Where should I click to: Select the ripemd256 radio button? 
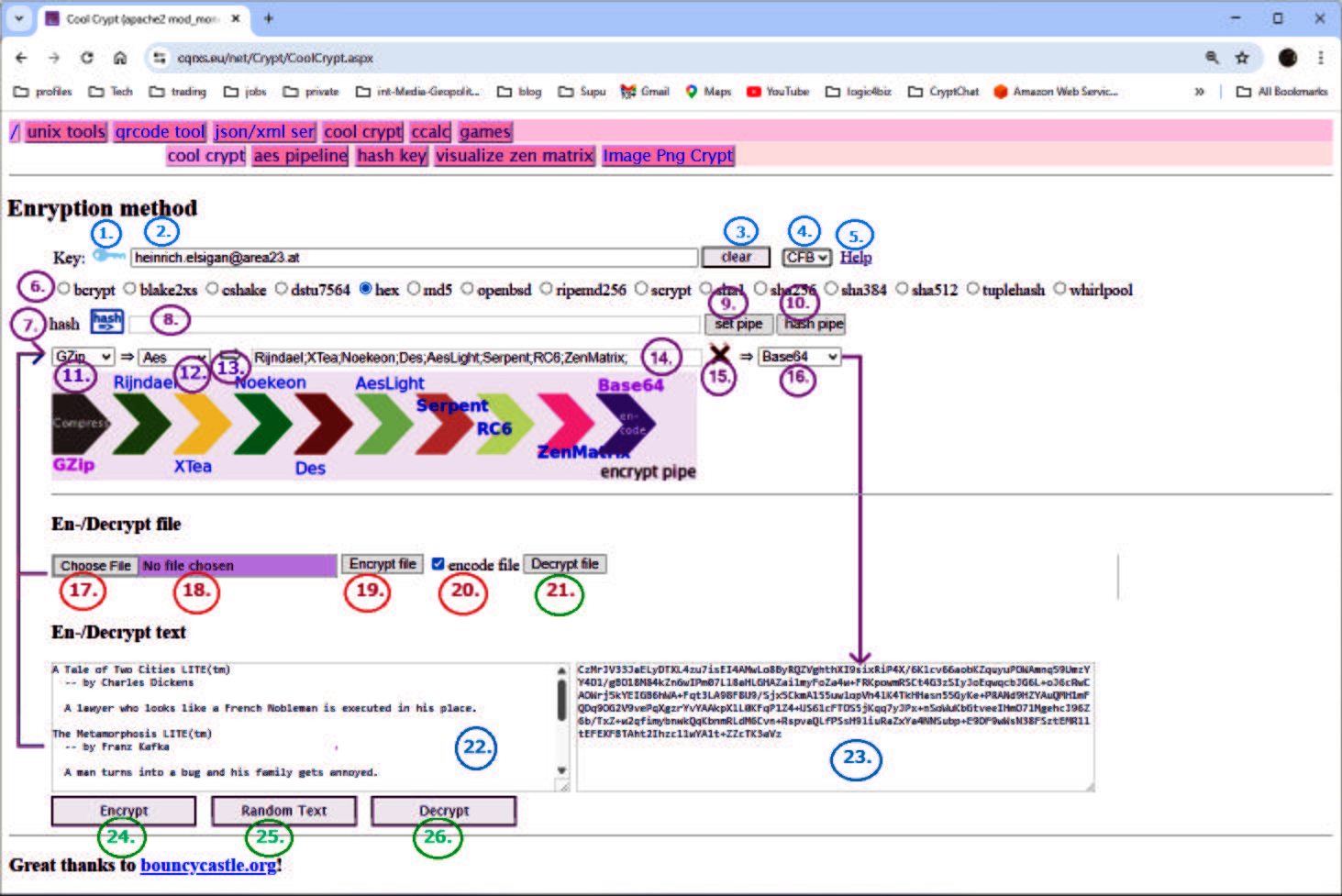[546, 289]
